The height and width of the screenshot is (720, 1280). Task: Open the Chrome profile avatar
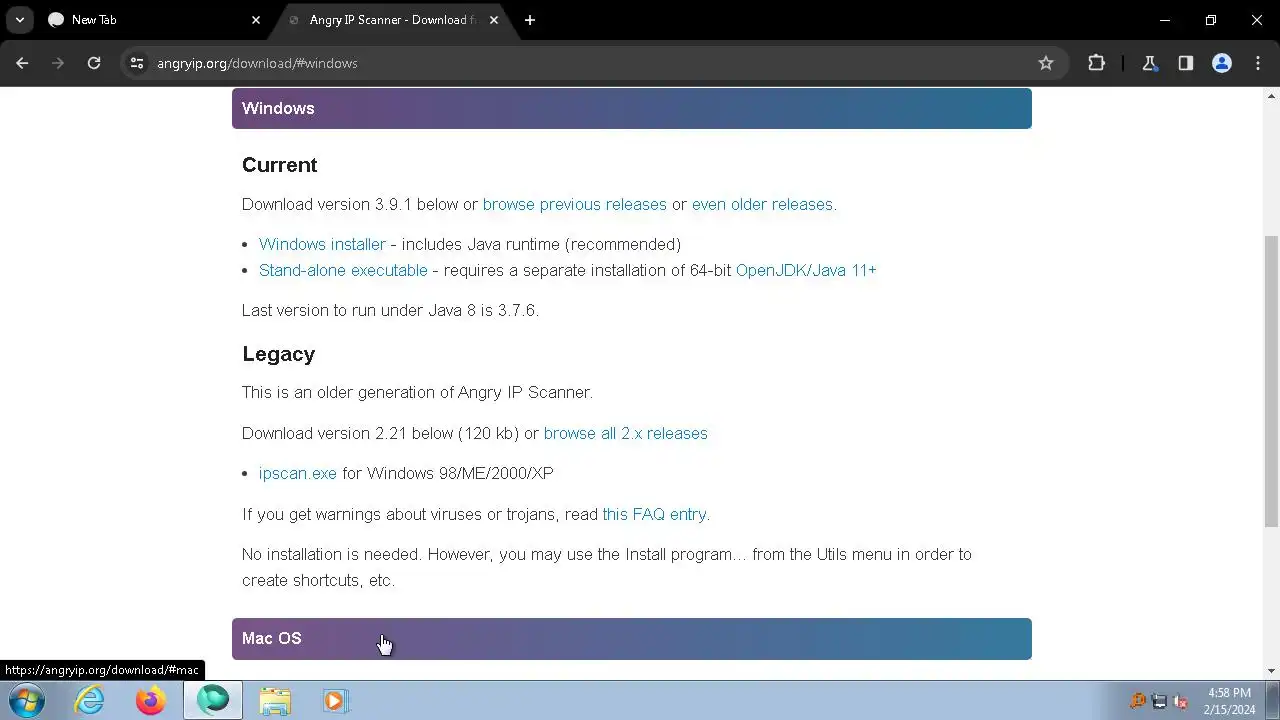coord(1222,63)
